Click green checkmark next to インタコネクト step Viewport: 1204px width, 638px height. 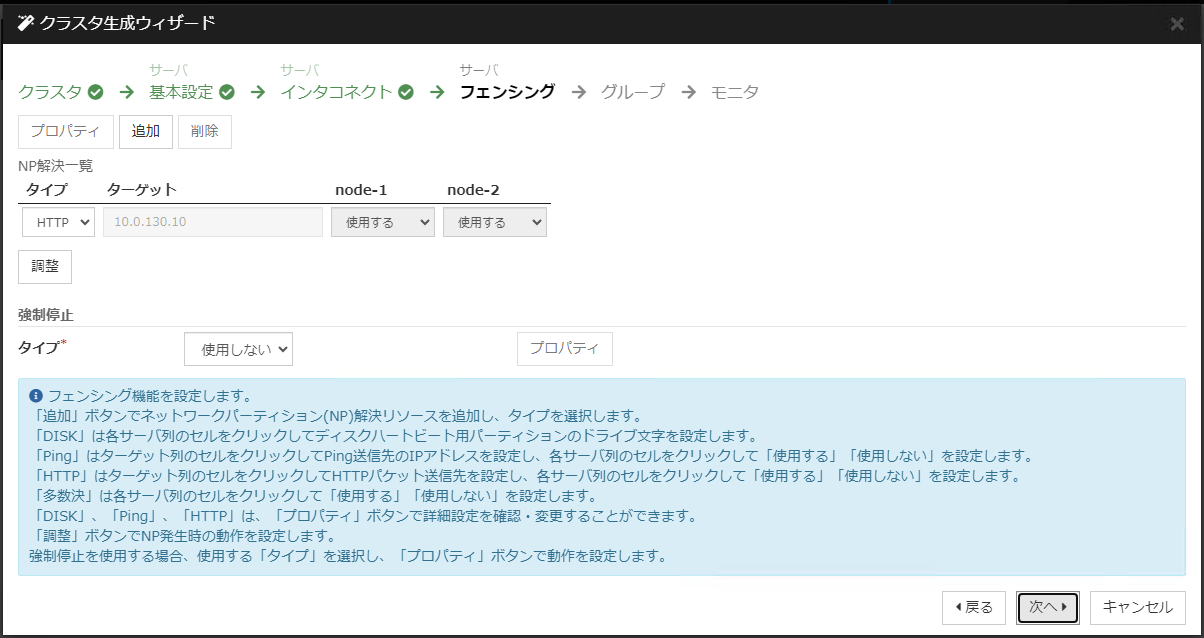pos(406,92)
